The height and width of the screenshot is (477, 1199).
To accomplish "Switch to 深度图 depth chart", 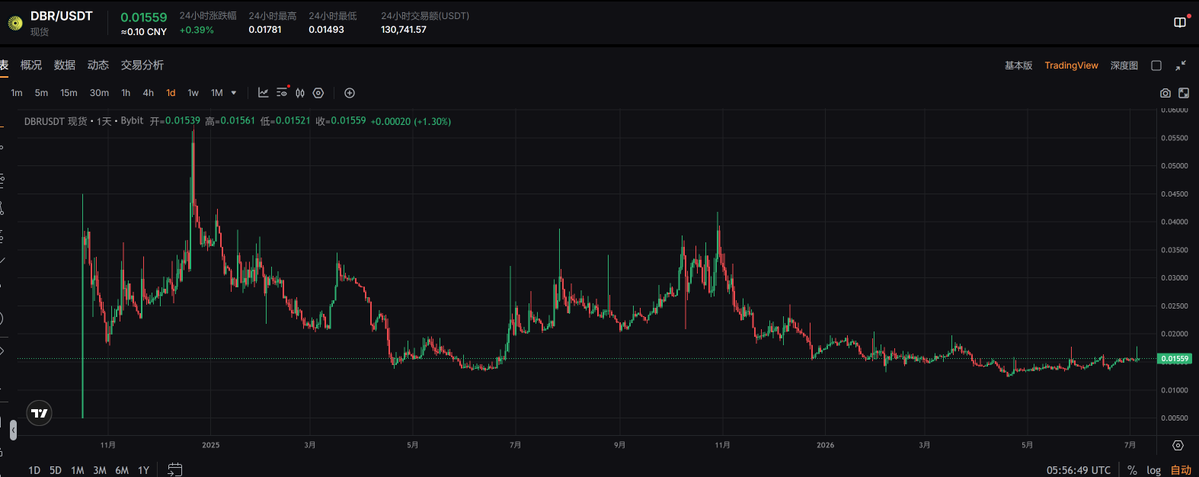I will (x=1124, y=66).
